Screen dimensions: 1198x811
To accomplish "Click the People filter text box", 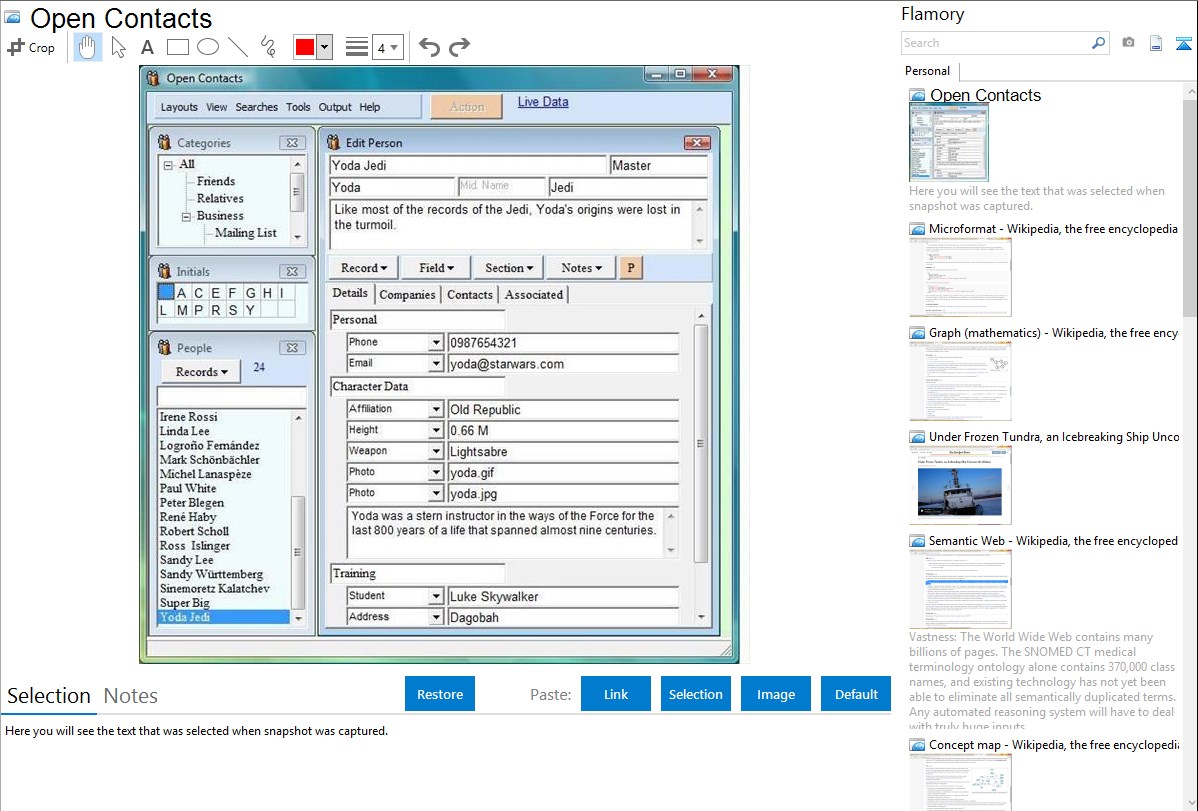I will [x=232, y=397].
